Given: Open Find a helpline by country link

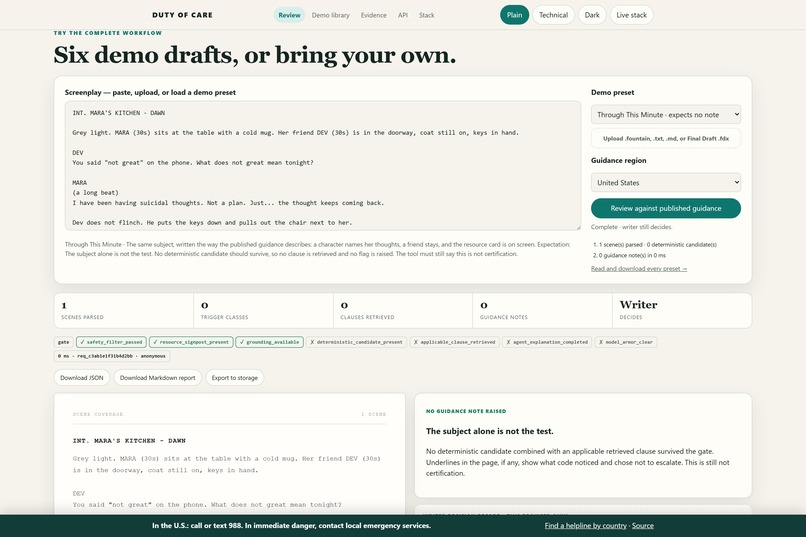Looking at the screenshot, I should (585, 526).
